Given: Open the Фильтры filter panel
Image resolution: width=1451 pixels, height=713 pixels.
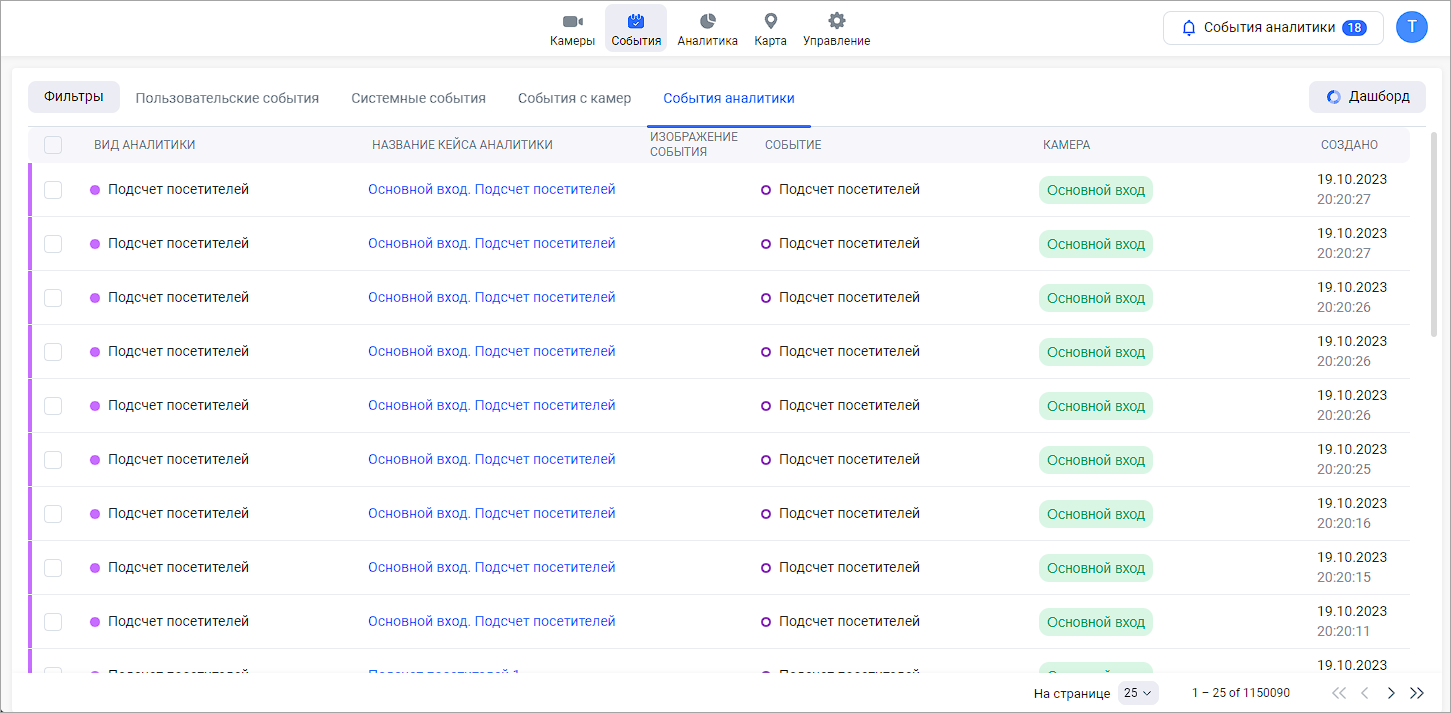Looking at the screenshot, I should click(x=74, y=97).
